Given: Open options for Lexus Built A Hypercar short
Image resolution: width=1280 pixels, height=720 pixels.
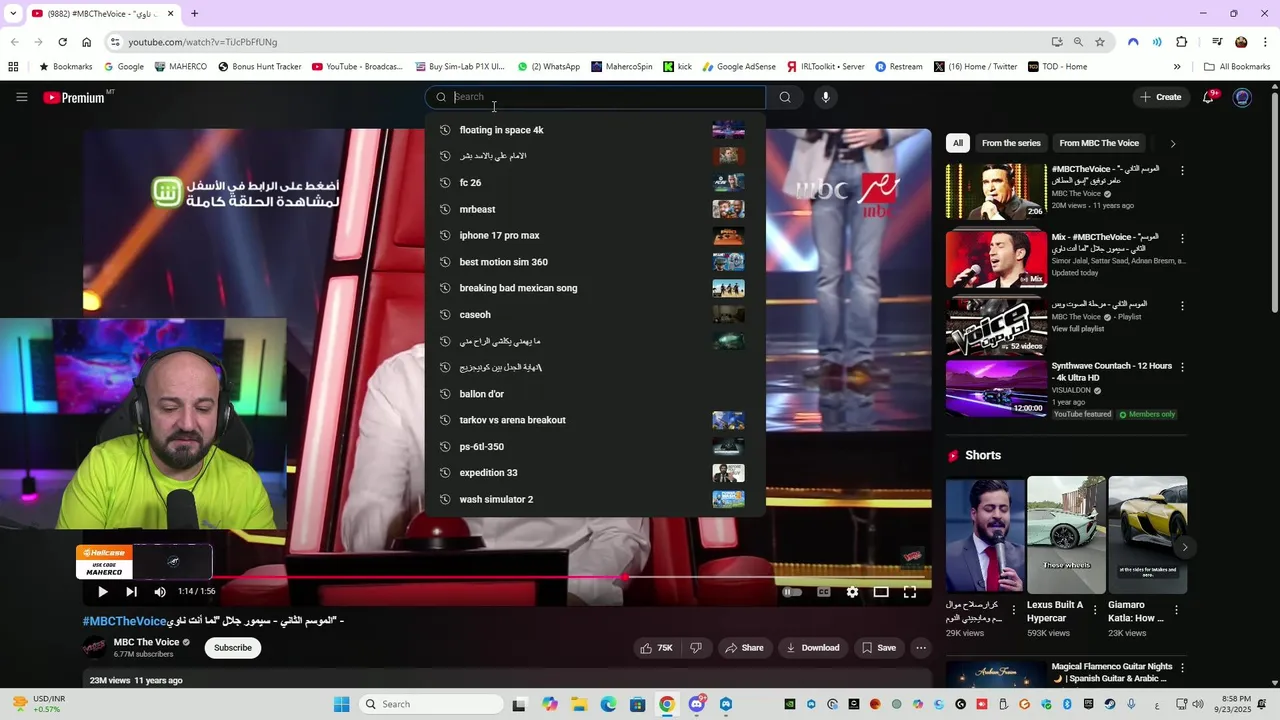Looking at the screenshot, I should pos(1094,610).
